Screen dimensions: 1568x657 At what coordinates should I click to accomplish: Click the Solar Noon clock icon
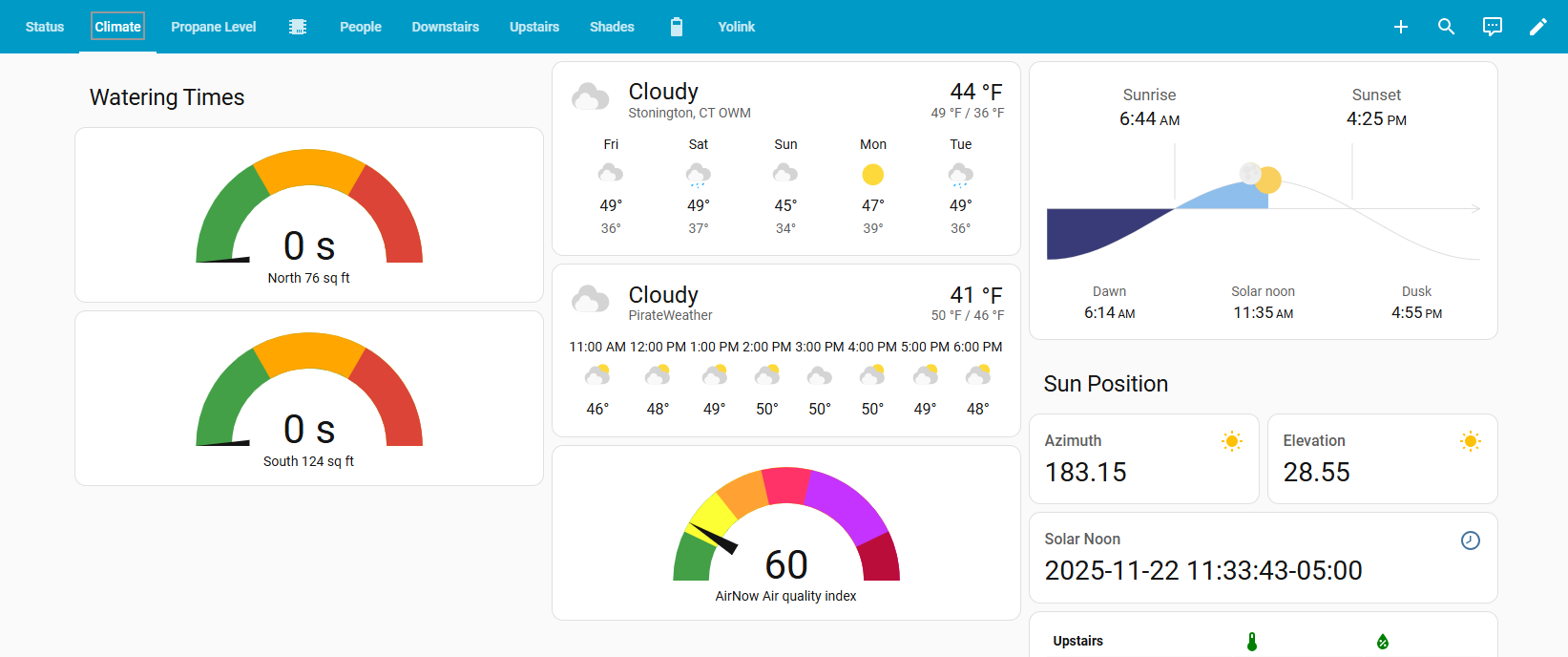(1470, 540)
